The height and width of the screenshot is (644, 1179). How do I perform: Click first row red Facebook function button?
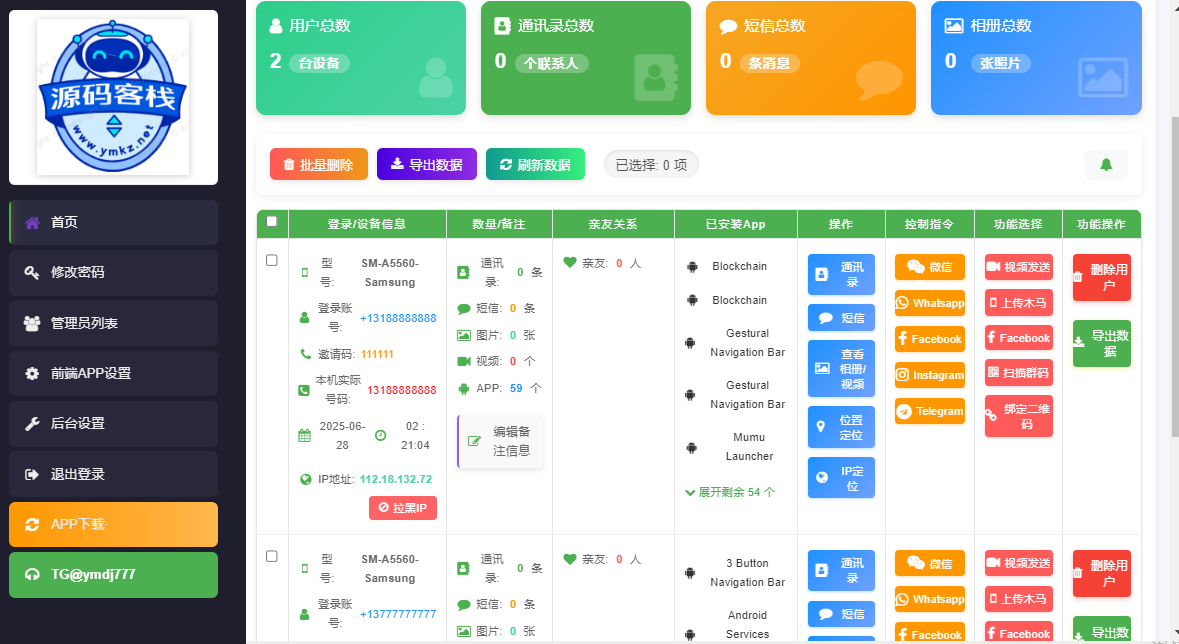1019,338
